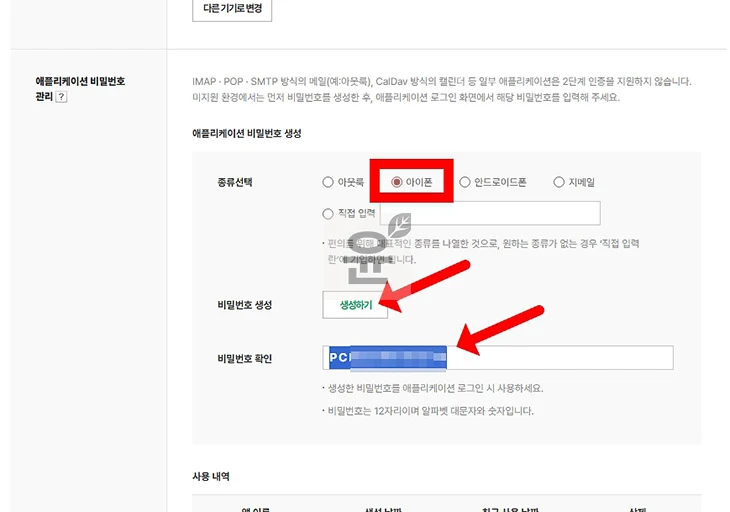Choose the 지메일 radio option

click(559, 182)
